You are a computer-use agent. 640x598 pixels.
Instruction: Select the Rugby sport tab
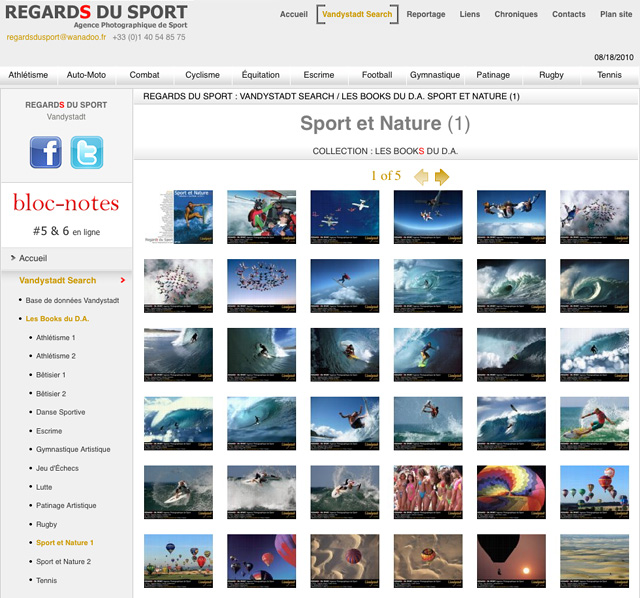[551, 75]
